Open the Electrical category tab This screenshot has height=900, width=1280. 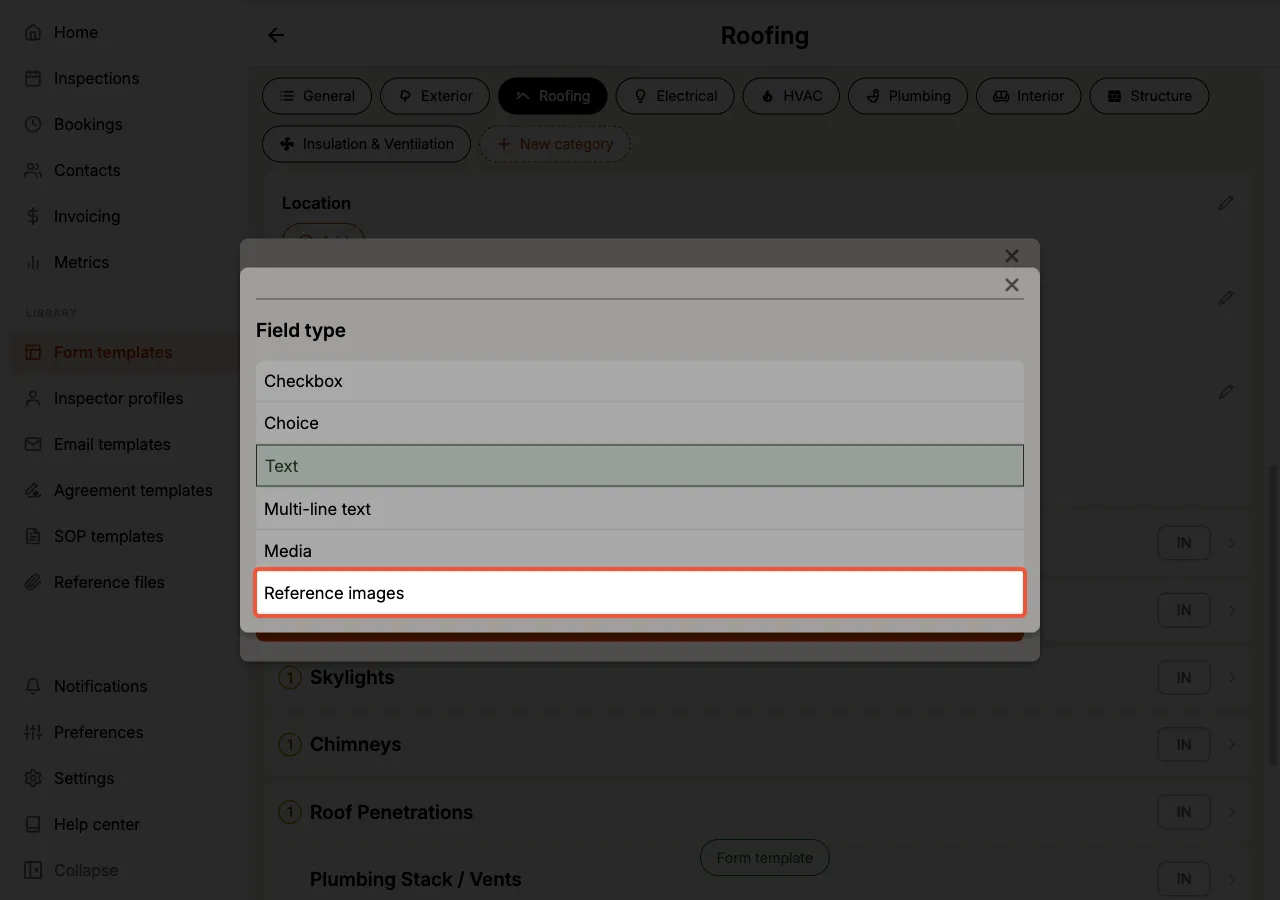[675, 96]
